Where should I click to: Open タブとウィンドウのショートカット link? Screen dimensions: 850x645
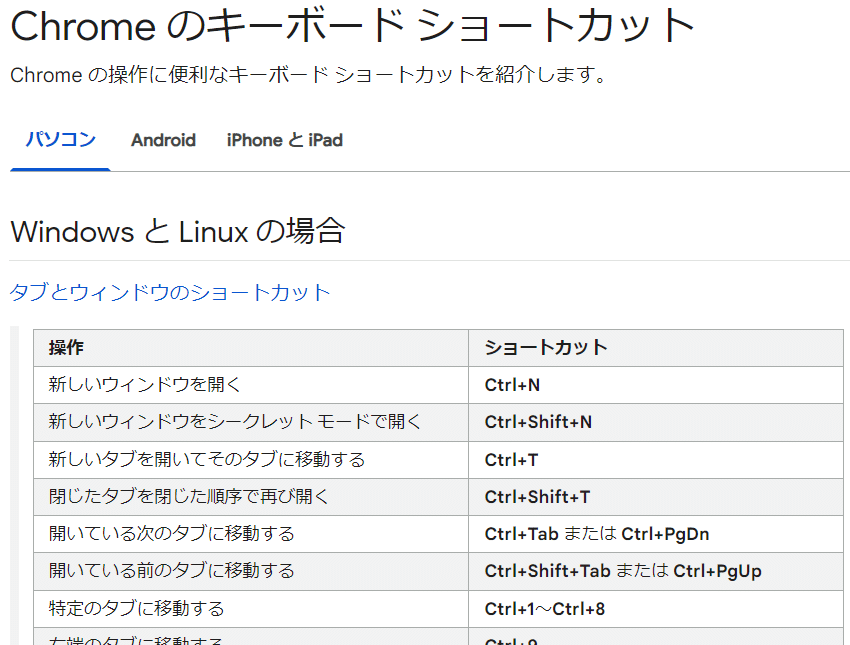[x=170, y=293]
